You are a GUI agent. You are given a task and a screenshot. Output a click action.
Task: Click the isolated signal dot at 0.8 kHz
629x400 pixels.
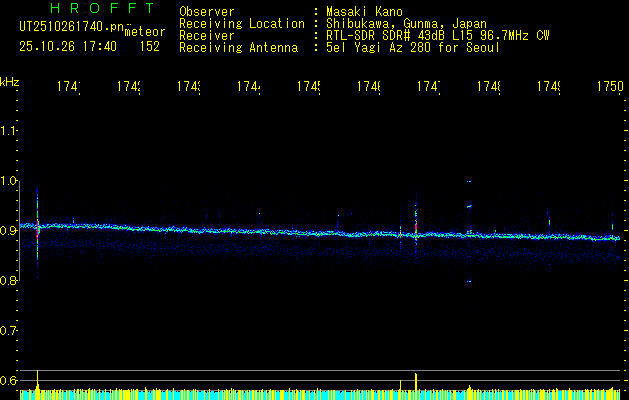point(469,281)
